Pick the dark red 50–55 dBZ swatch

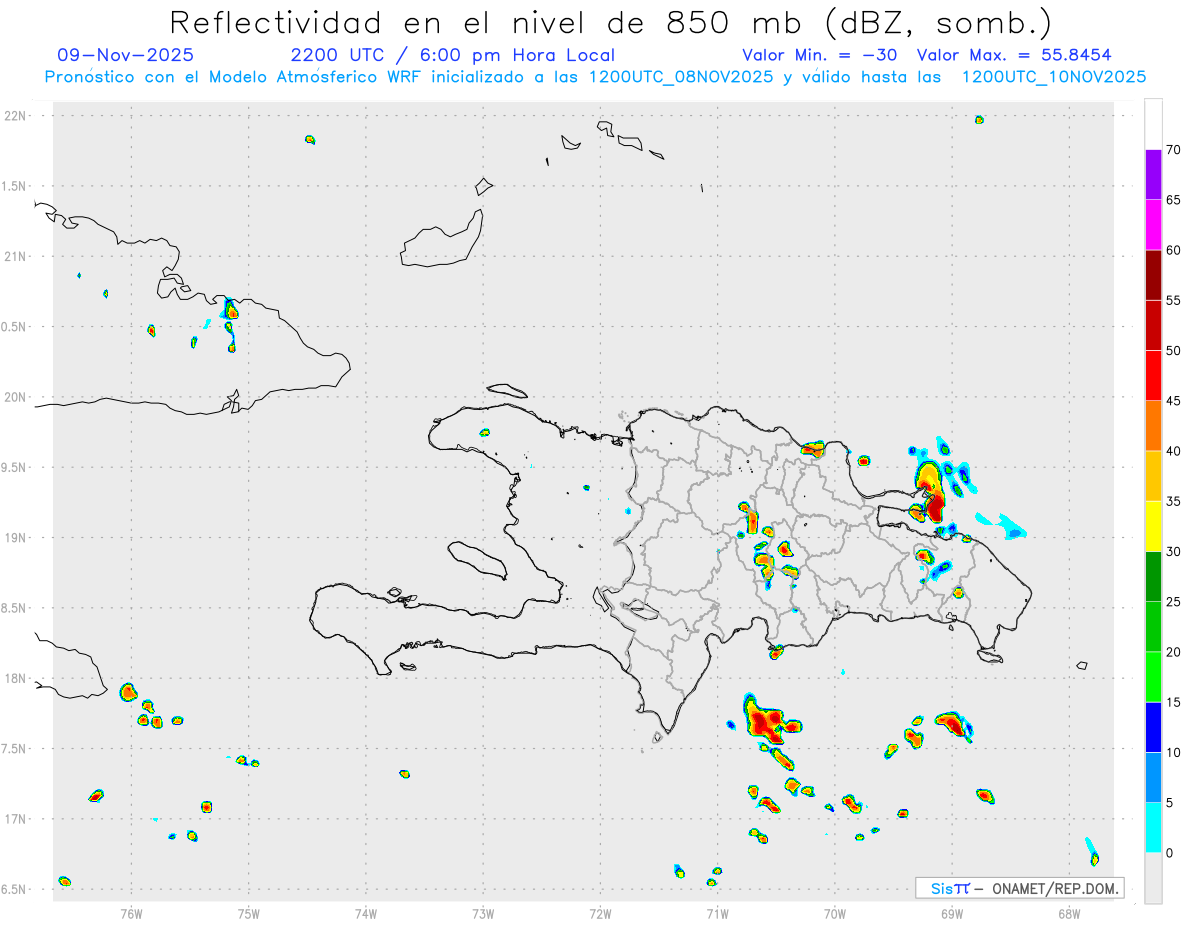point(1153,325)
